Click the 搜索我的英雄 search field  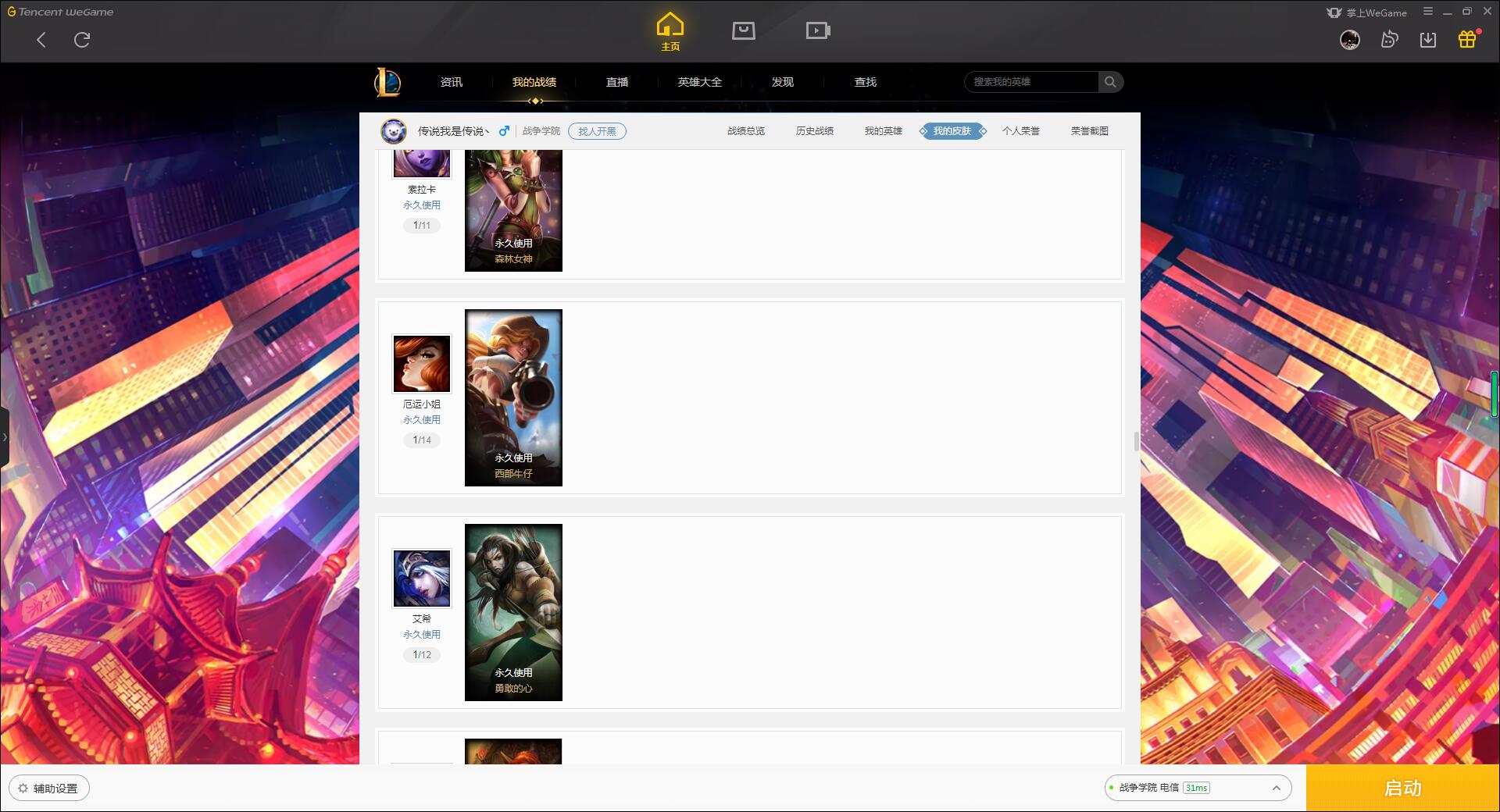1031,82
